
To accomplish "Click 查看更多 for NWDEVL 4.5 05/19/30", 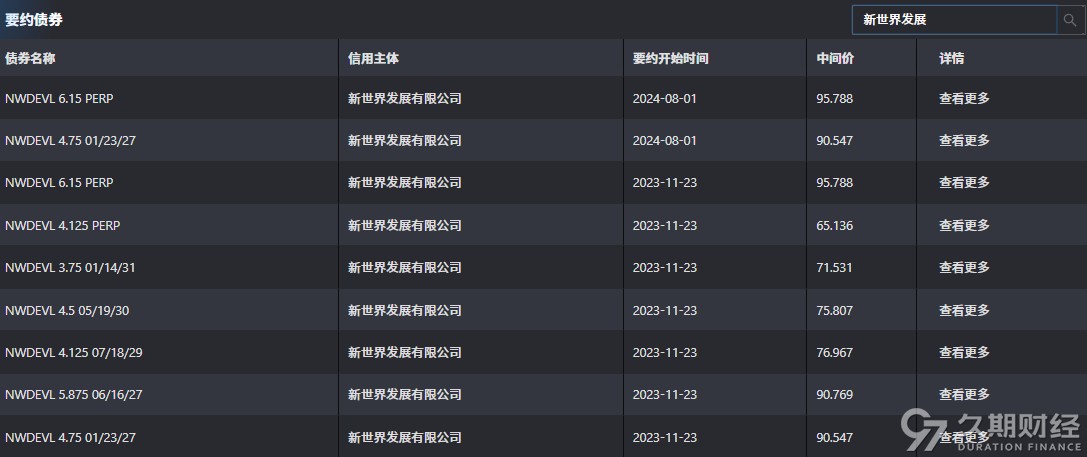I will coord(964,310).
